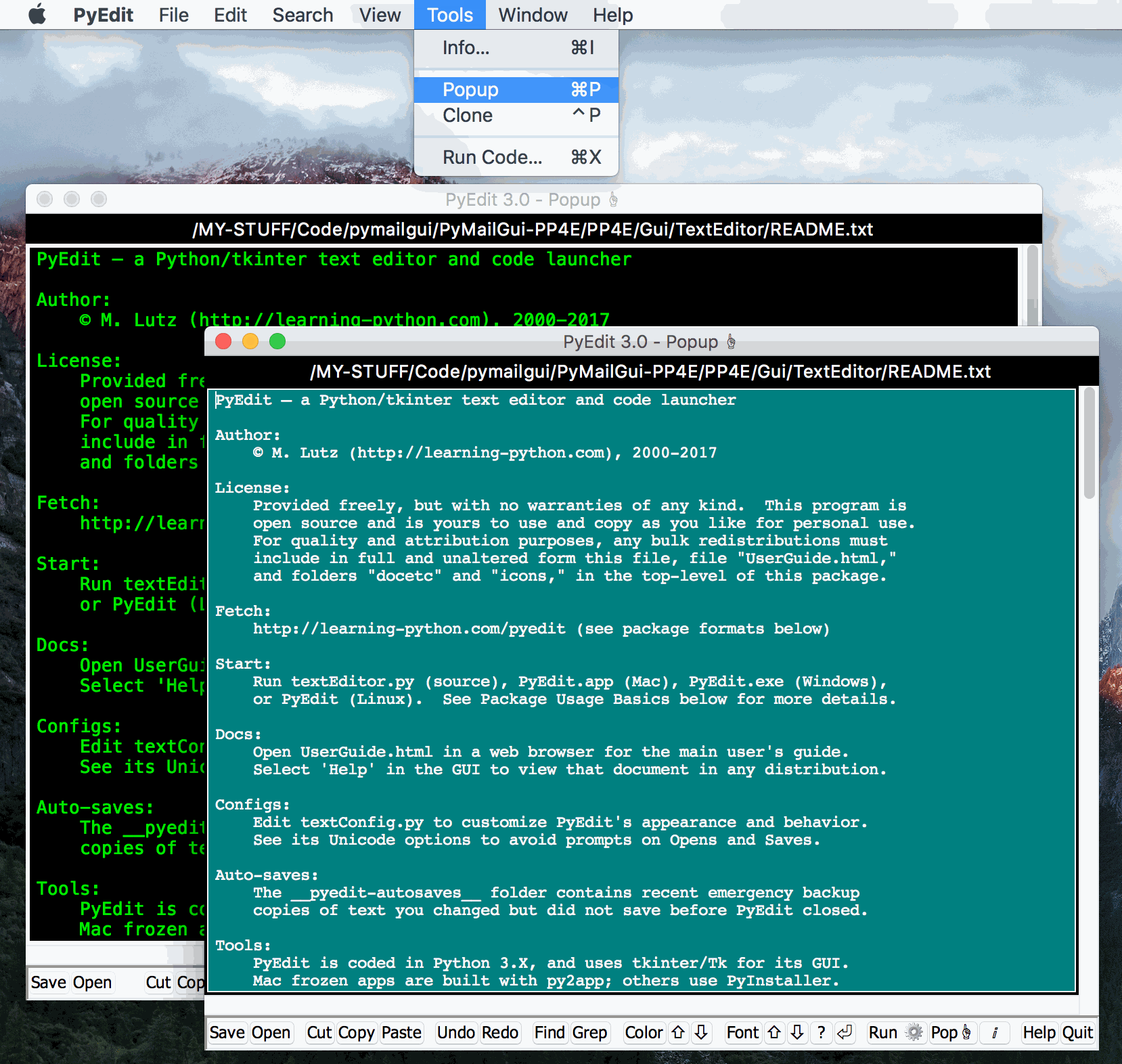Viewport: 1122px width, 1064px height.
Task: Click the Font up-arrow button
Action: 774,1032
